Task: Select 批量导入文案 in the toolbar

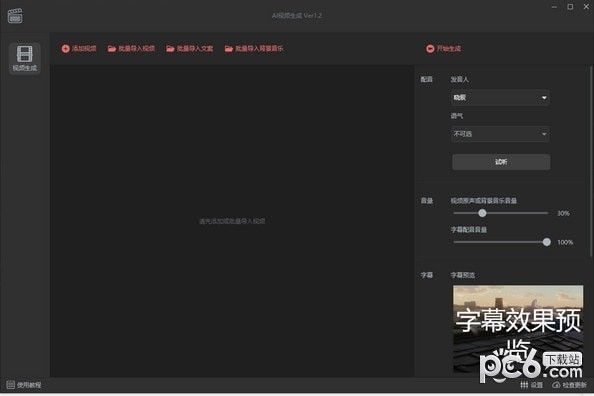Action: coord(190,49)
